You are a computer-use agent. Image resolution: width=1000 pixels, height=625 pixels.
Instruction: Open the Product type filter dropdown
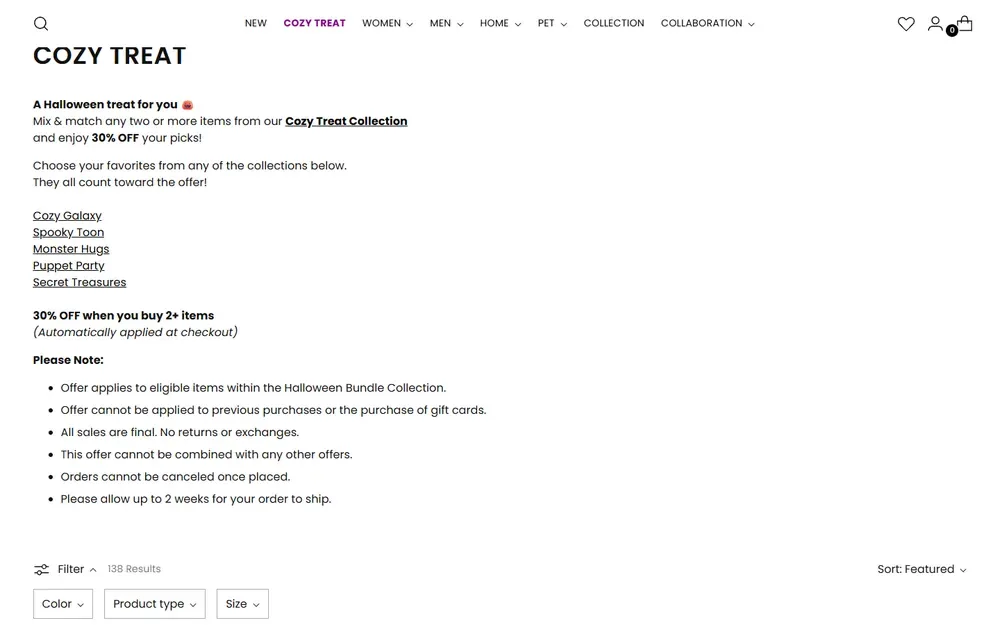155,604
